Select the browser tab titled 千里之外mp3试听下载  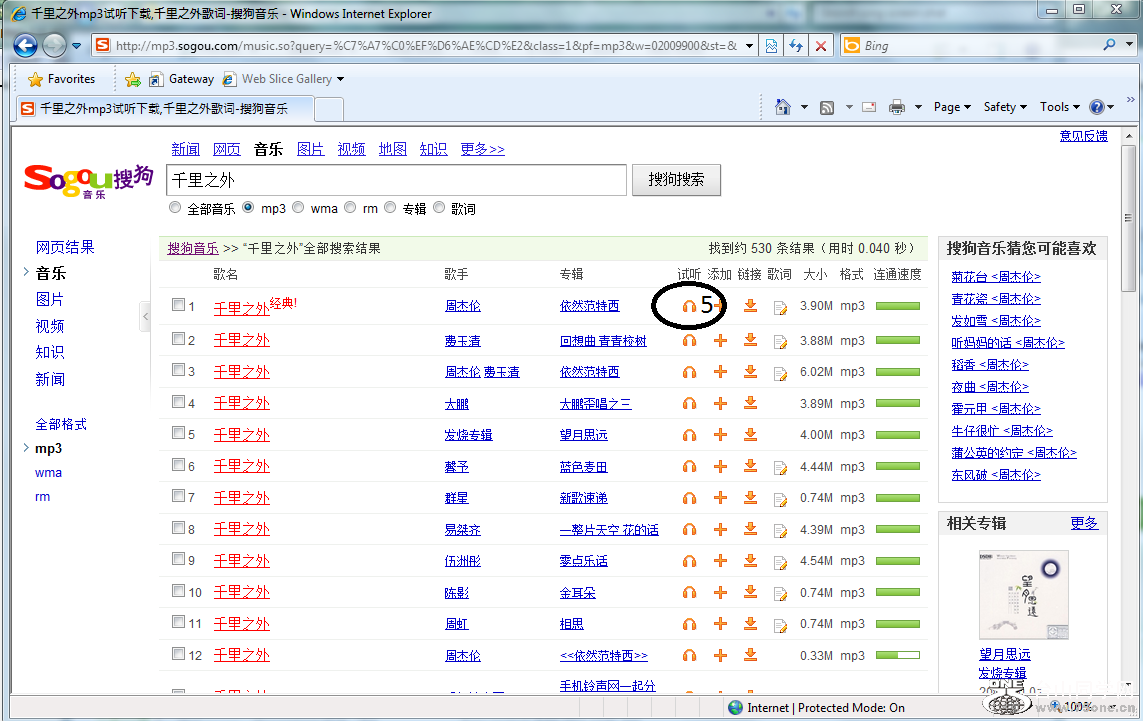[165, 109]
